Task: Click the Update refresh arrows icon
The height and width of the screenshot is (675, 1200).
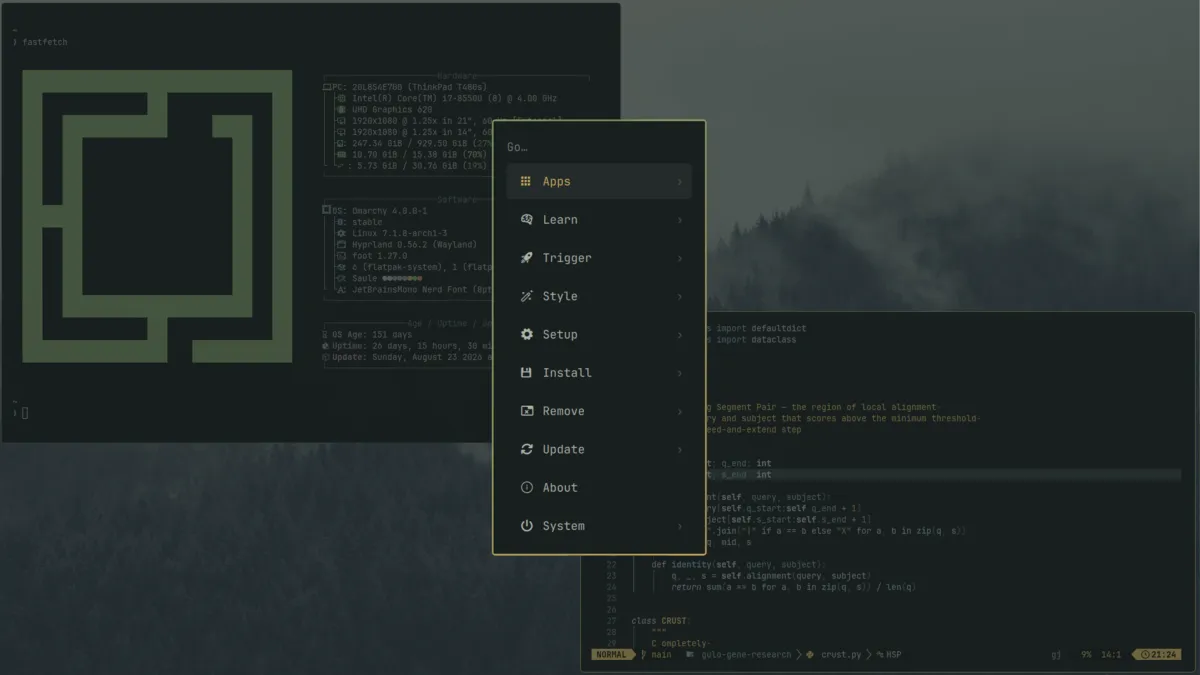Action: click(x=526, y=449)
